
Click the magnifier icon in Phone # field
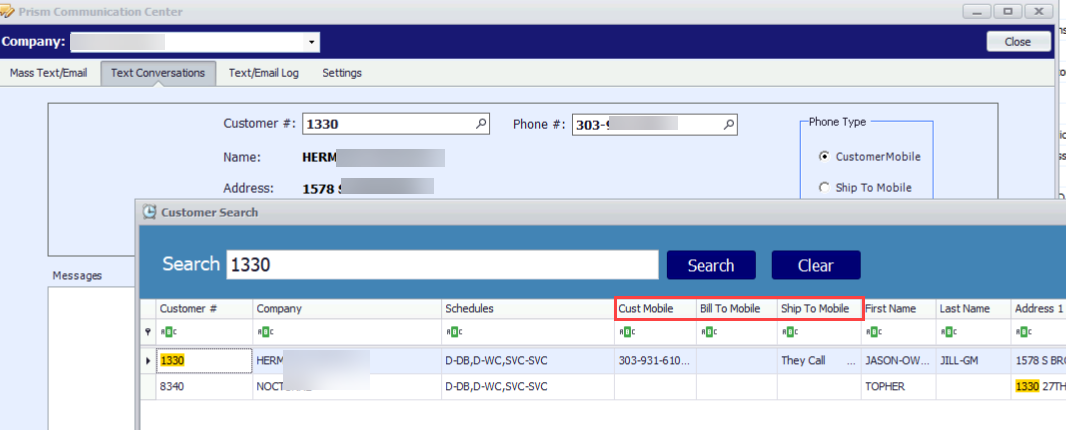pyautogui.click(x=728, y=125)
